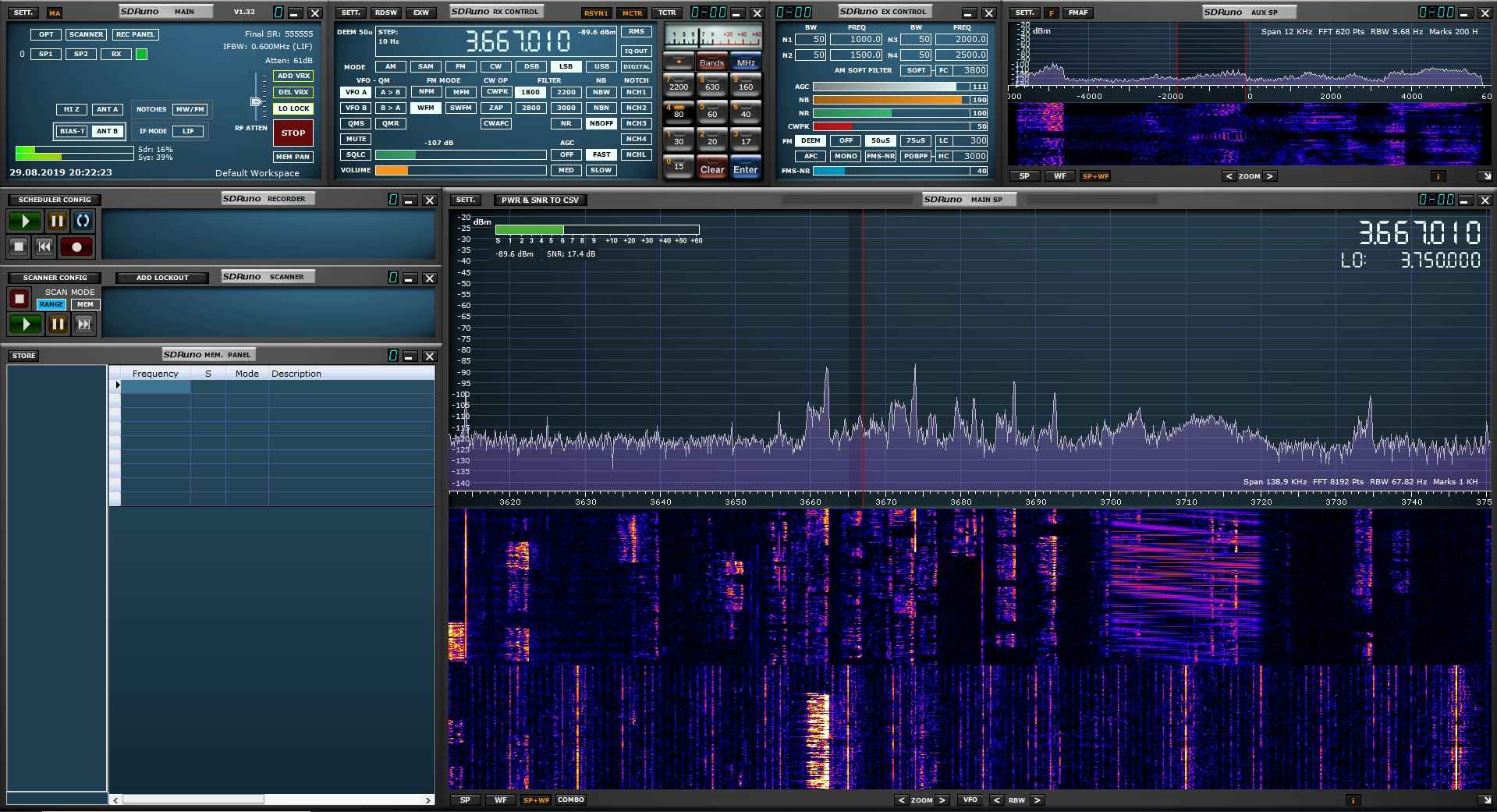Viewport: 1497px width, 812px height.
Task: Set AGC to SLOW
Action: pyautogui.click(x=601, y=170)
